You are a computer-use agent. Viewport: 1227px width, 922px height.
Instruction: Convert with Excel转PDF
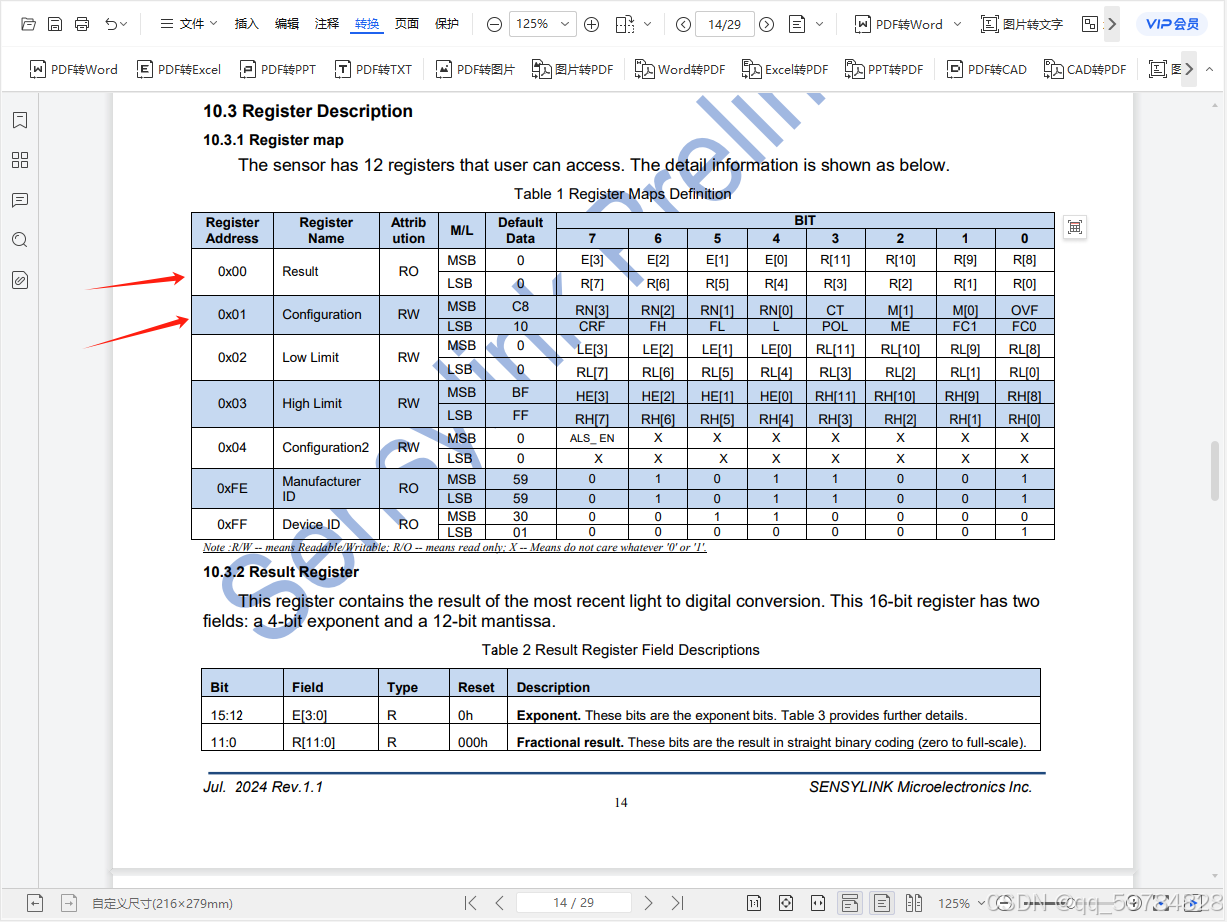785,69
